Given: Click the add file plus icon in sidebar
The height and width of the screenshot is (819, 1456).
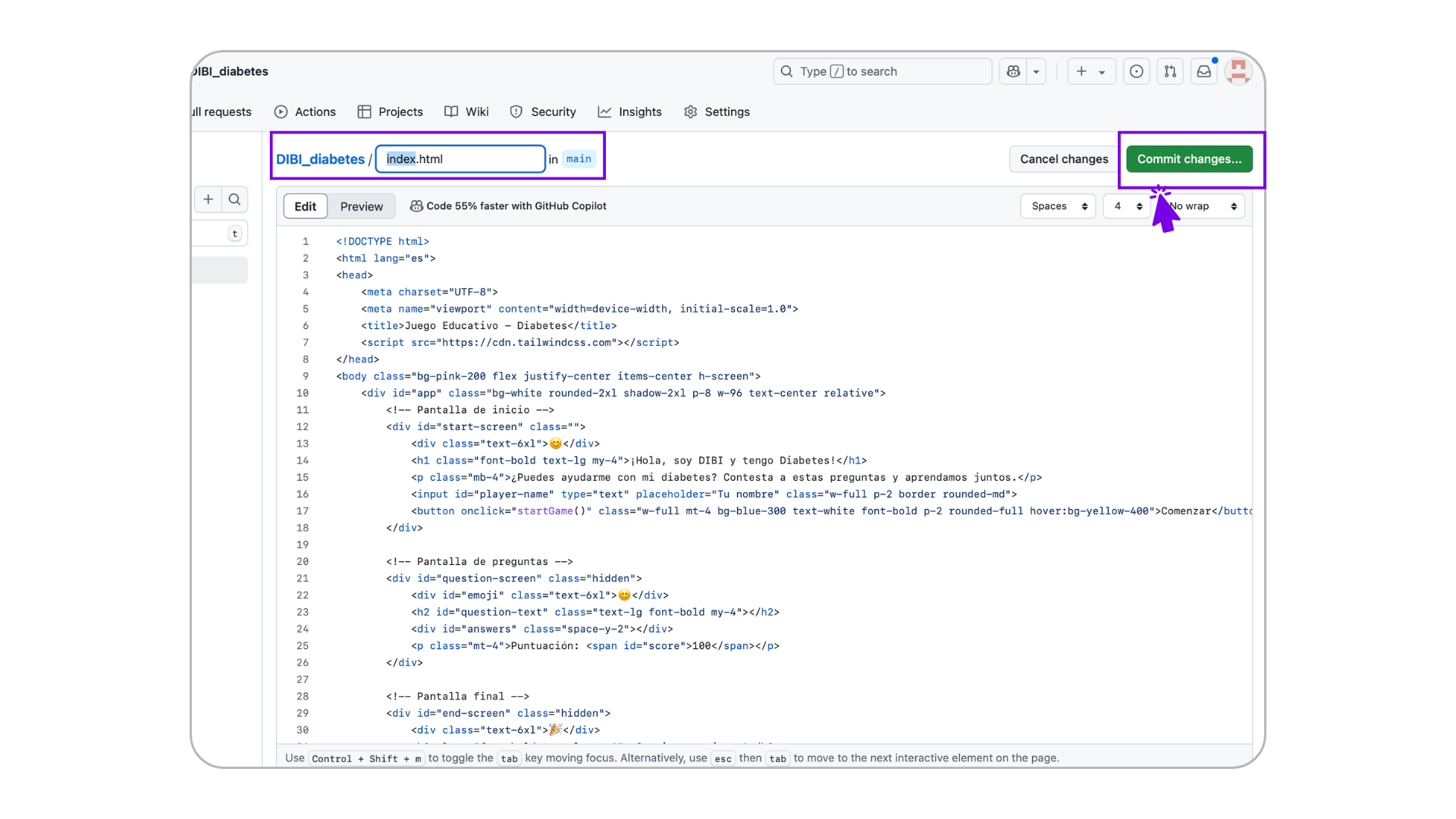Looking at the screenshot, I should pyautogui.click(x=208, y=199).
